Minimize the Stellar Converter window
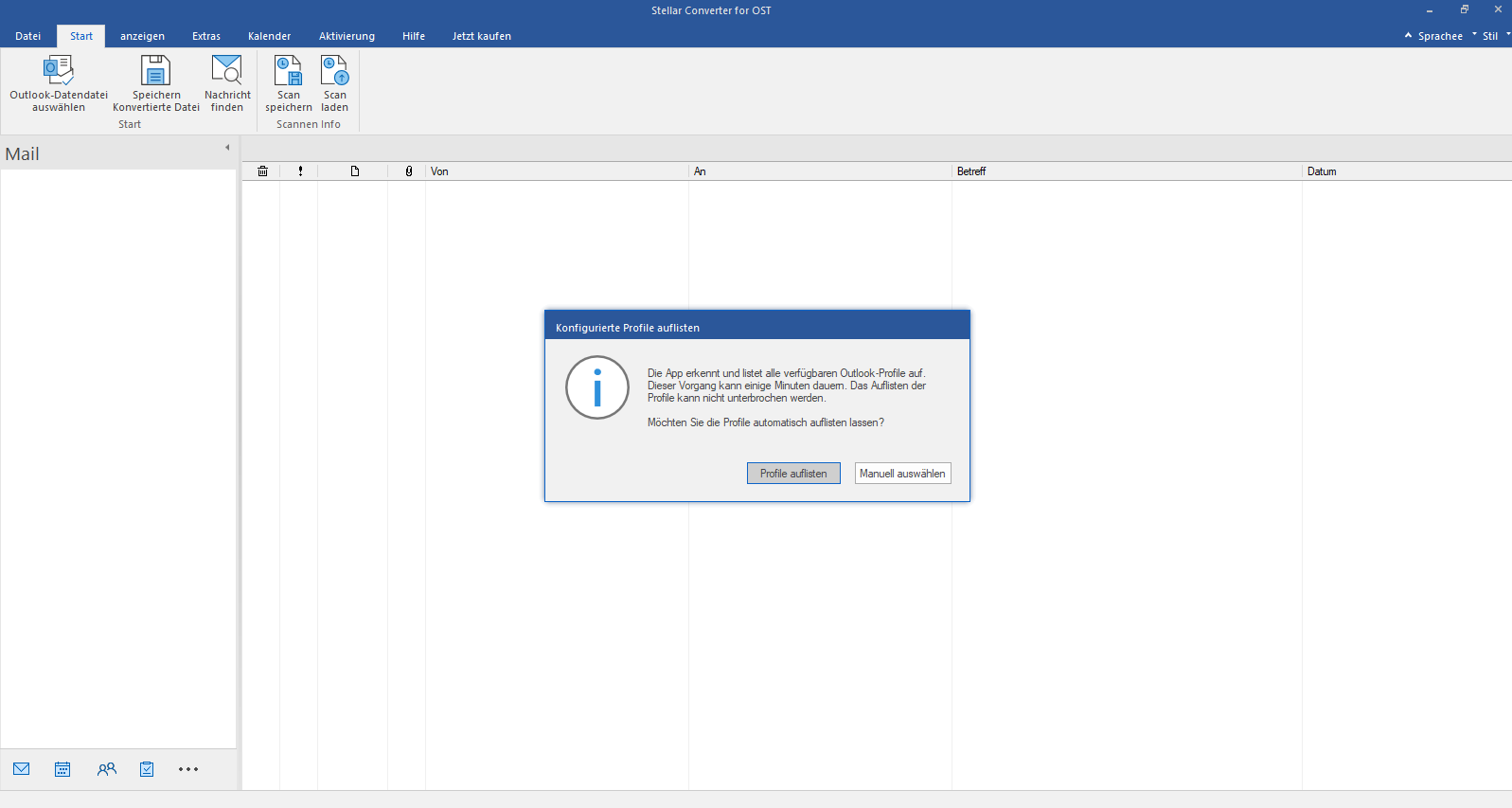 pyautogui.click(x=1430, y=10)
